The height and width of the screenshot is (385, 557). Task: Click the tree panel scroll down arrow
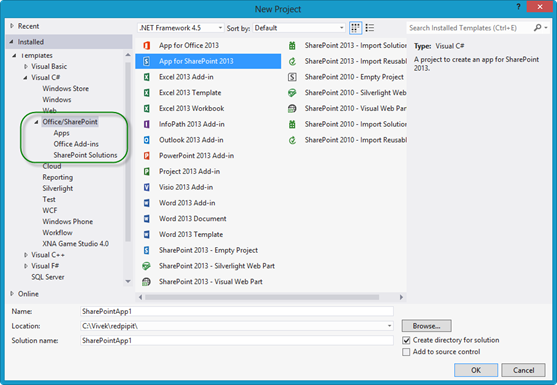click(128, 281)
